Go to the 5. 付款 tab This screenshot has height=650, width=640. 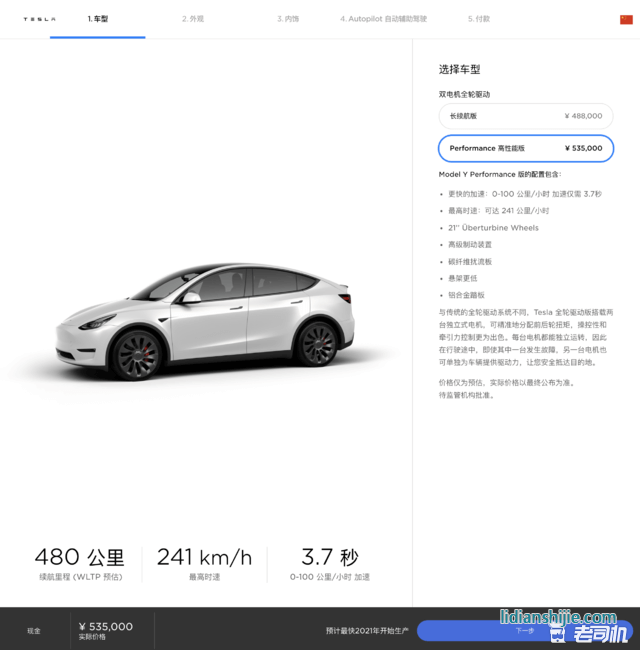point(479,19)
